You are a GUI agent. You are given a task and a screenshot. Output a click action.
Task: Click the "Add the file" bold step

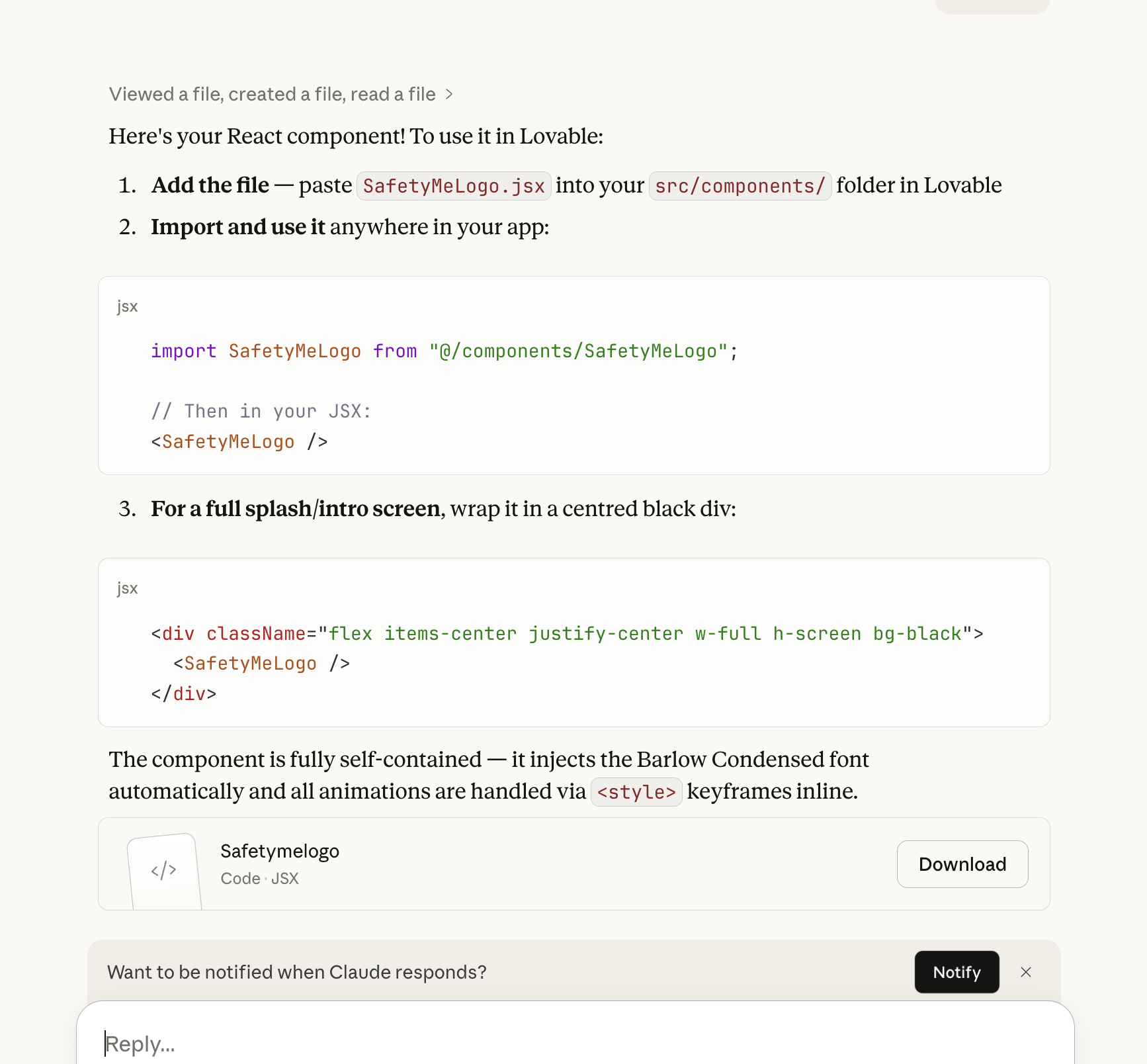point(210,185)
